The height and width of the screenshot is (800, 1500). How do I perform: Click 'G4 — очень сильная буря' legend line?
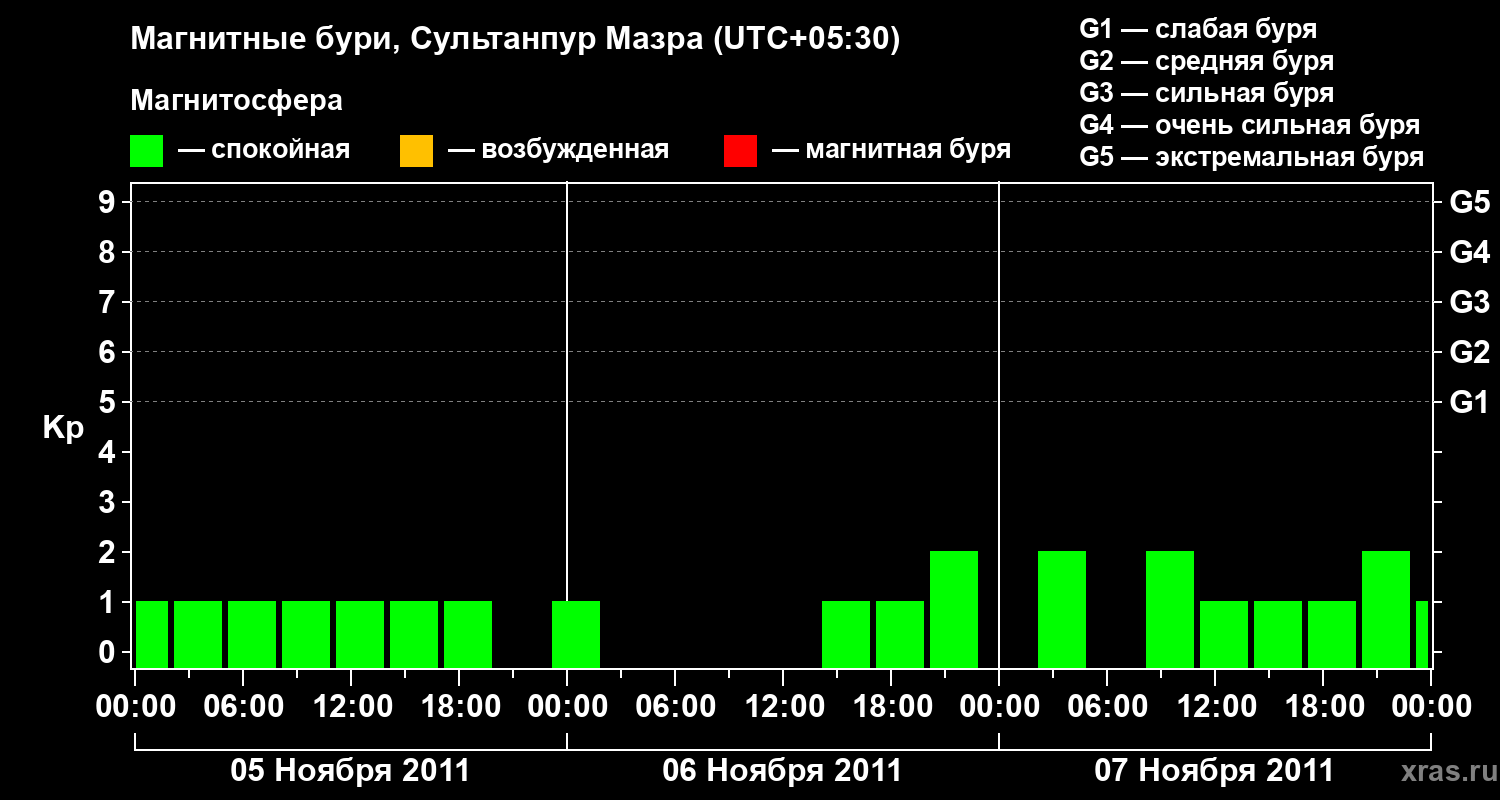pyautogui.click(x=1250, y=125)
